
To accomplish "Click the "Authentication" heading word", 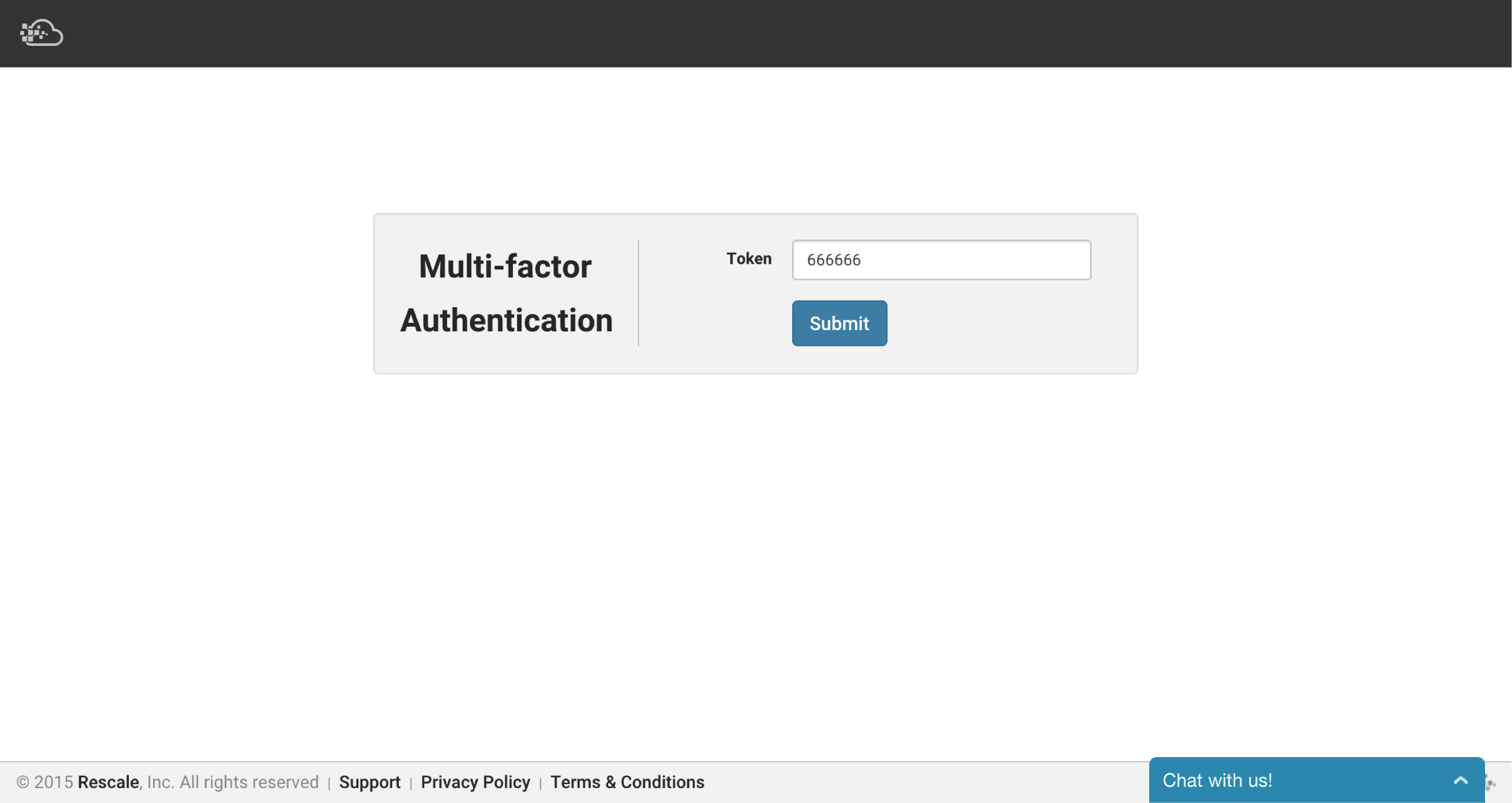I will [x=506, y=320].
